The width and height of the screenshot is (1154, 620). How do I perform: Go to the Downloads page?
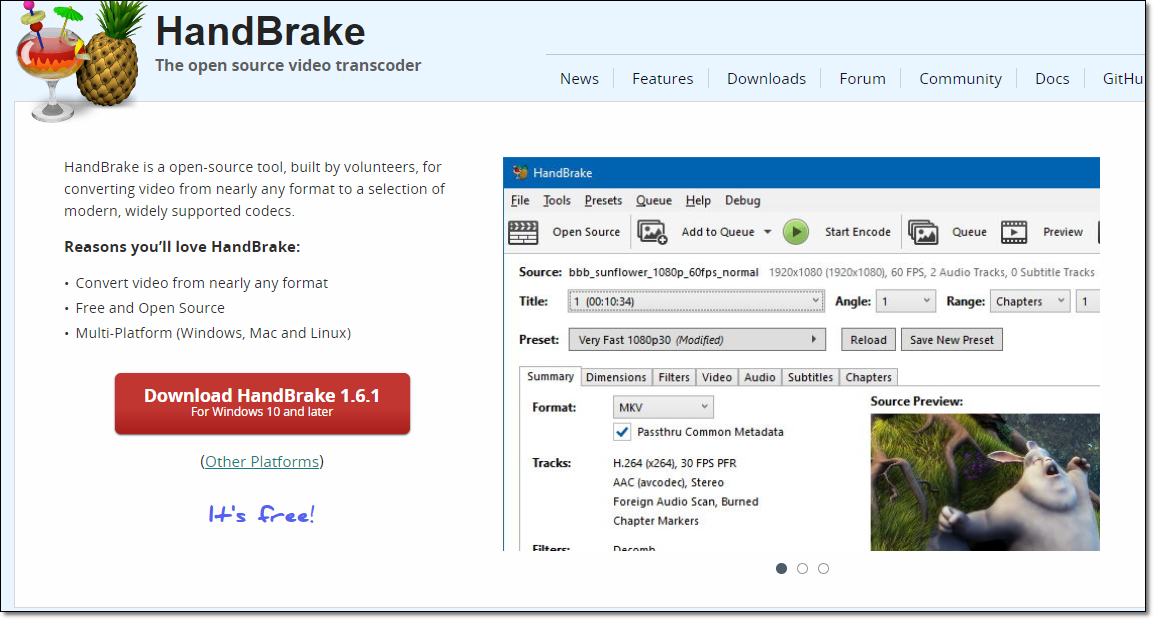(x=766, y=79)
